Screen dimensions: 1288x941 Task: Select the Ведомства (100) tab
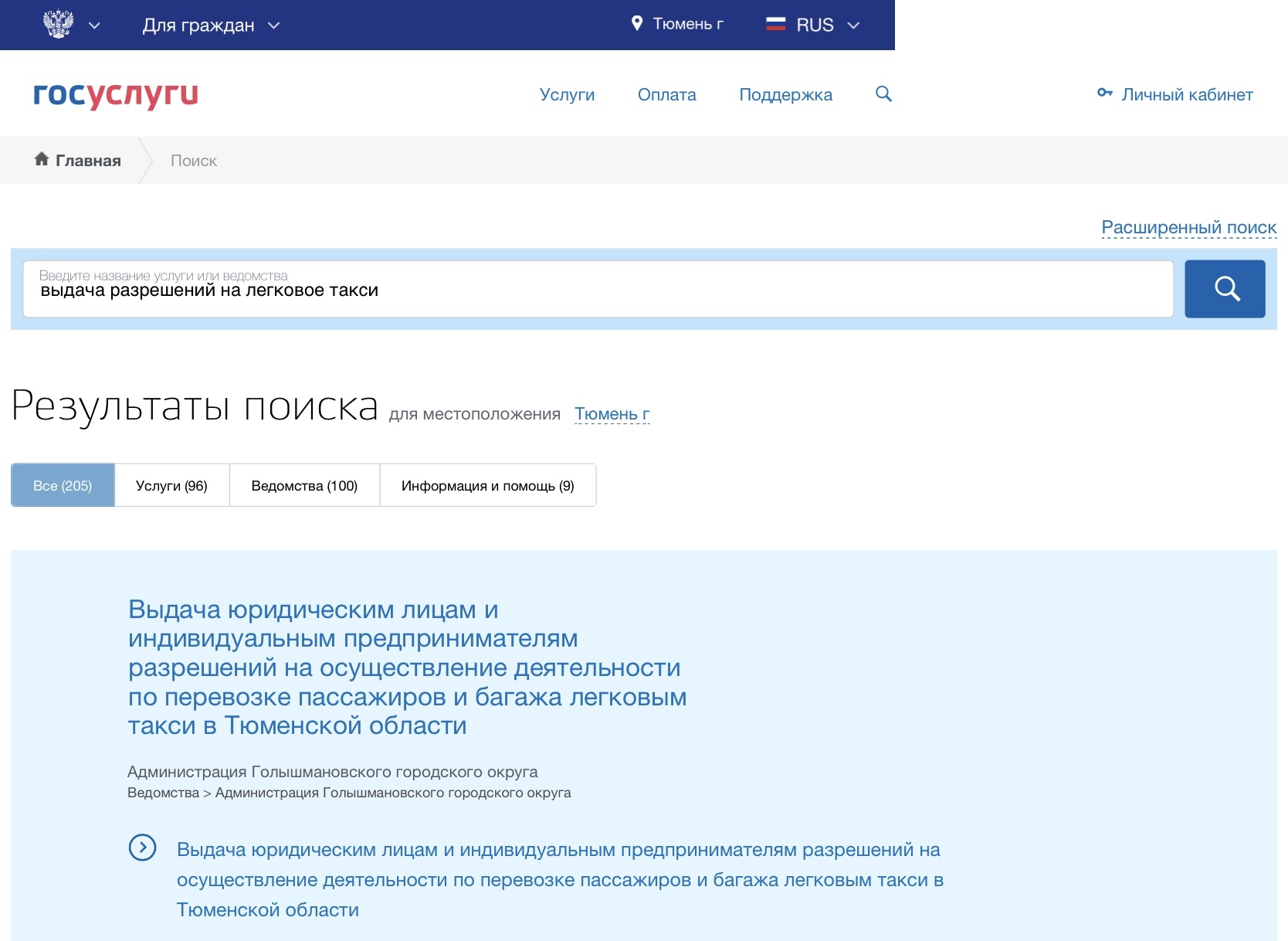point(304,486)
